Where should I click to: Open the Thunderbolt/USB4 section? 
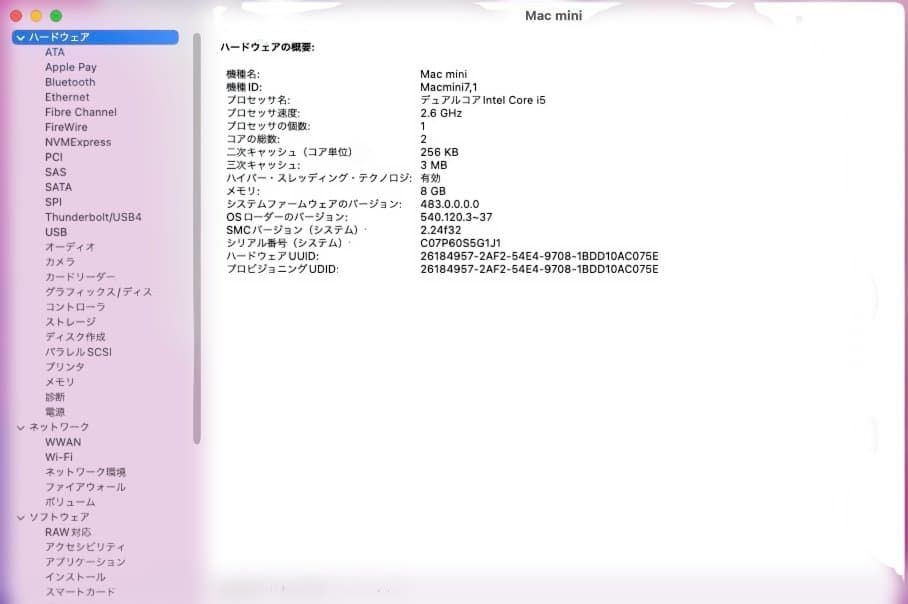(92, 217)
